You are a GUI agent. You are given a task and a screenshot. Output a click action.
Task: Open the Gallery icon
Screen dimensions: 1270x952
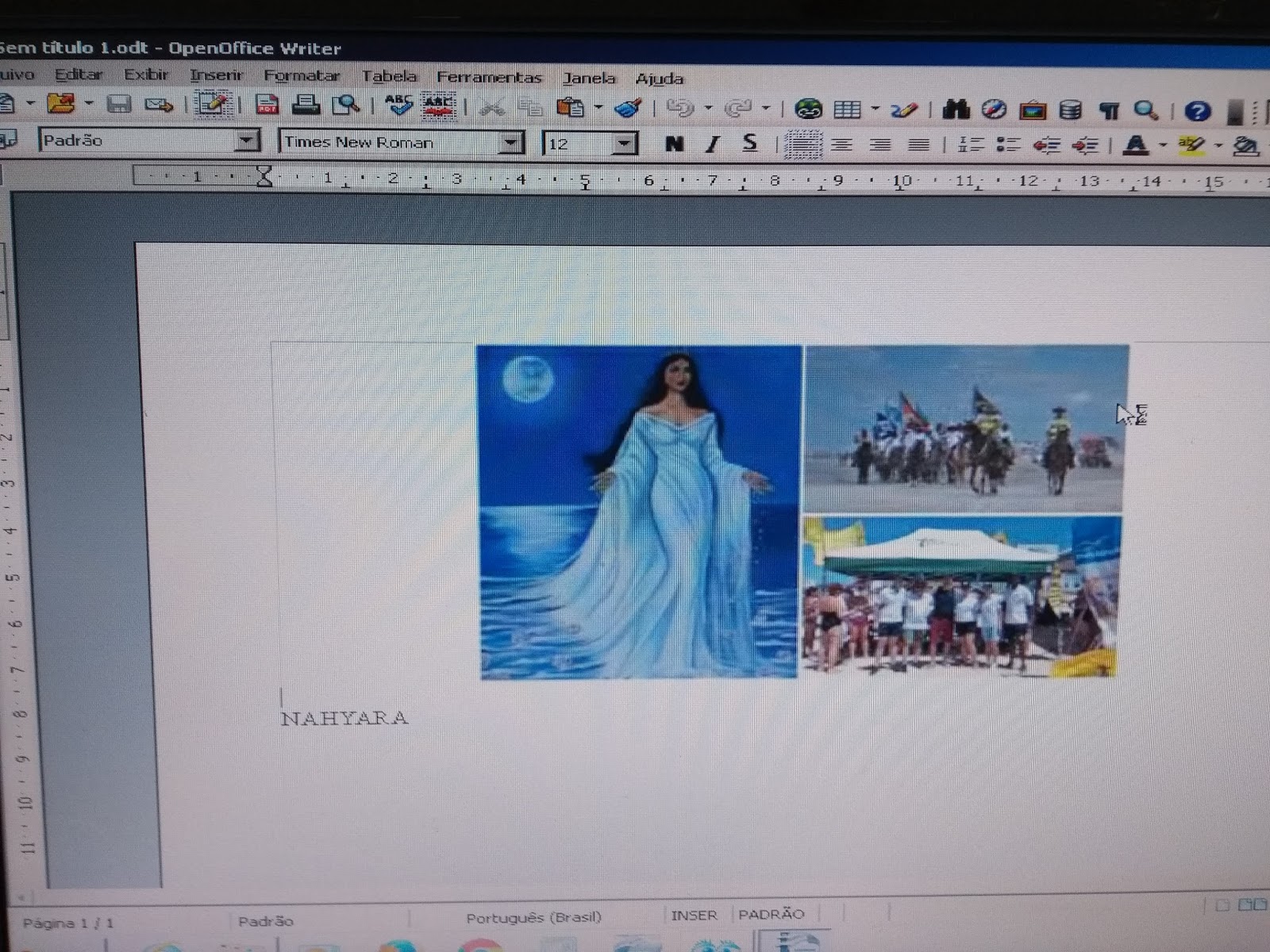click(1032, 110)
